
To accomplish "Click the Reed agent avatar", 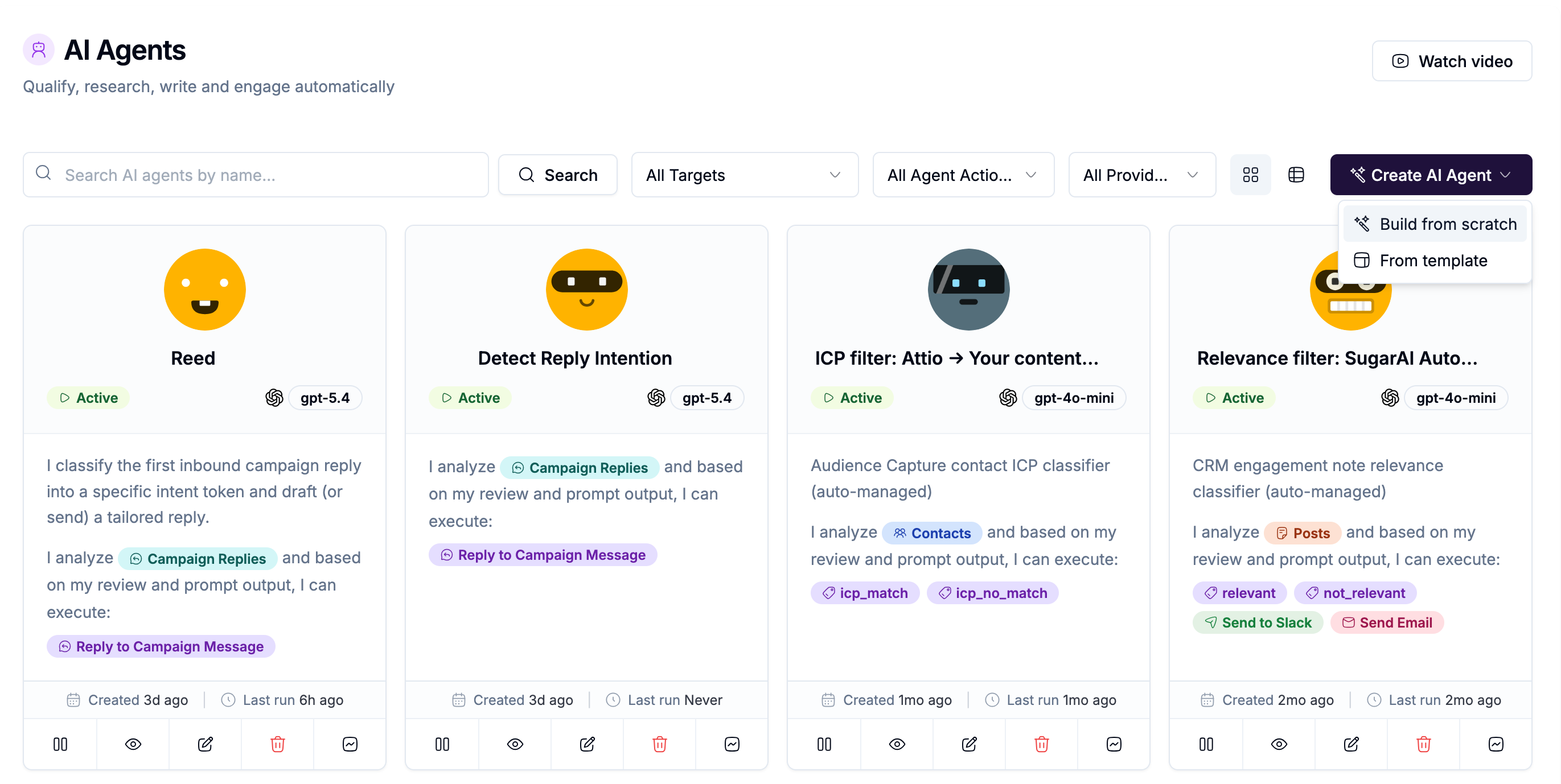I will tap(205, 290).
